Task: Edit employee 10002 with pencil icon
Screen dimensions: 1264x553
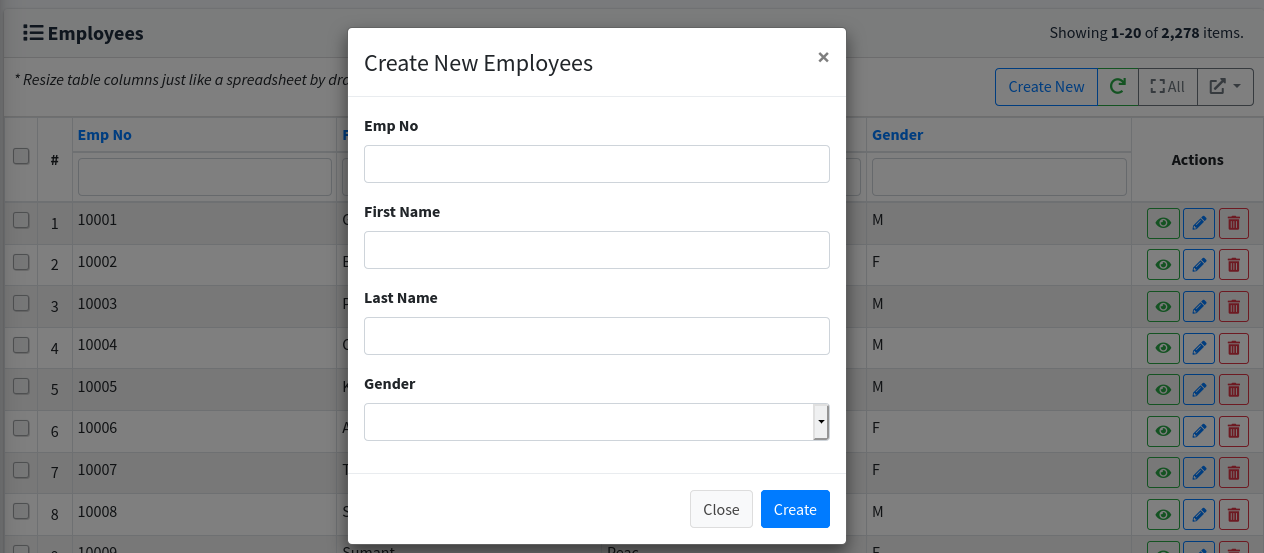Action: pyautogui.click(x=1199, y=265)
